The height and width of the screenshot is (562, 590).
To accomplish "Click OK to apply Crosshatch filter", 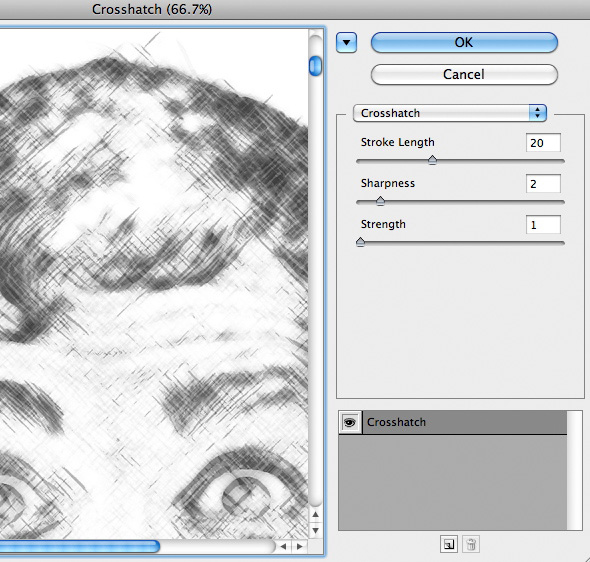I will 464,43.
